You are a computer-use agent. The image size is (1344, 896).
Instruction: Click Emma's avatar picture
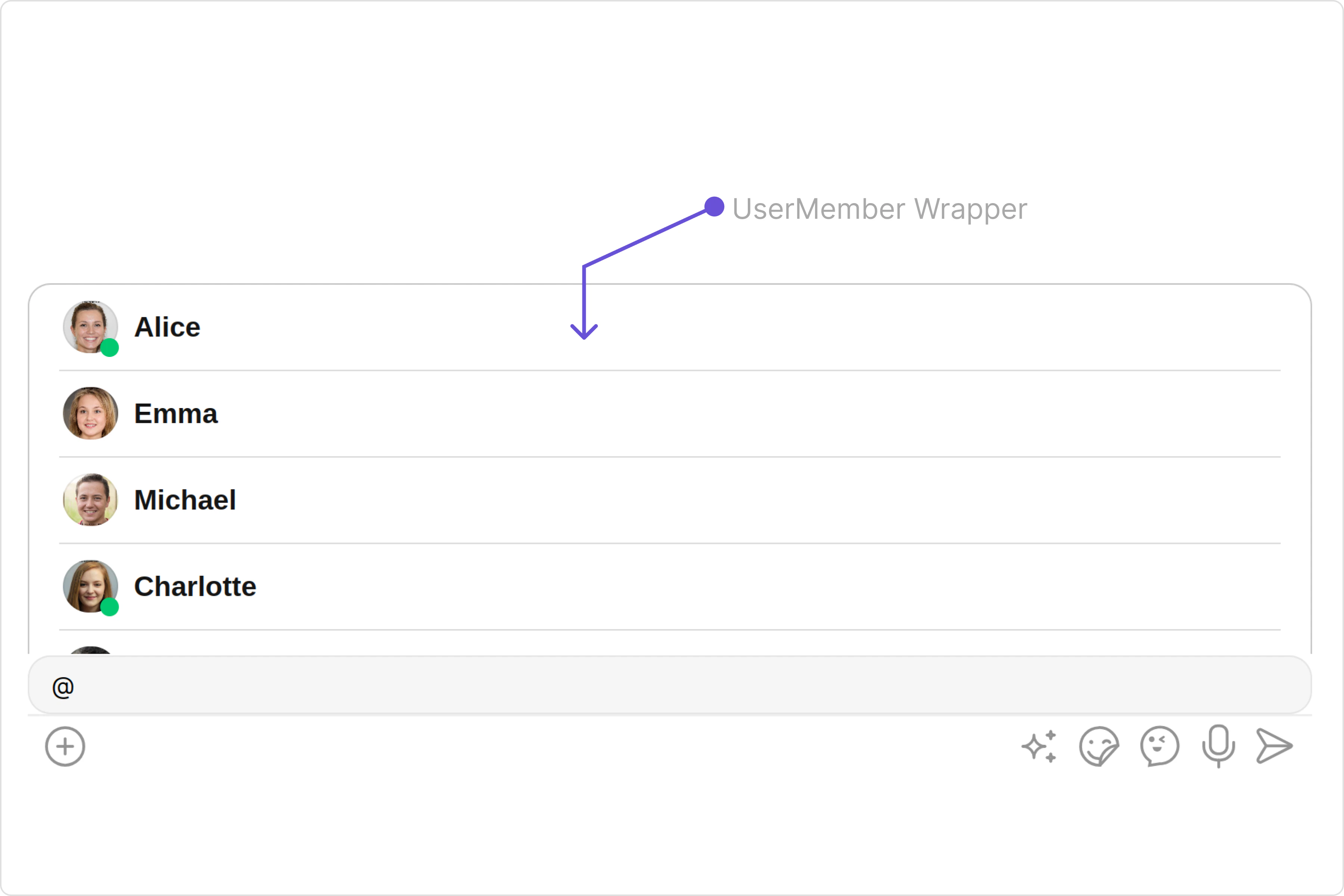[90, 413]
